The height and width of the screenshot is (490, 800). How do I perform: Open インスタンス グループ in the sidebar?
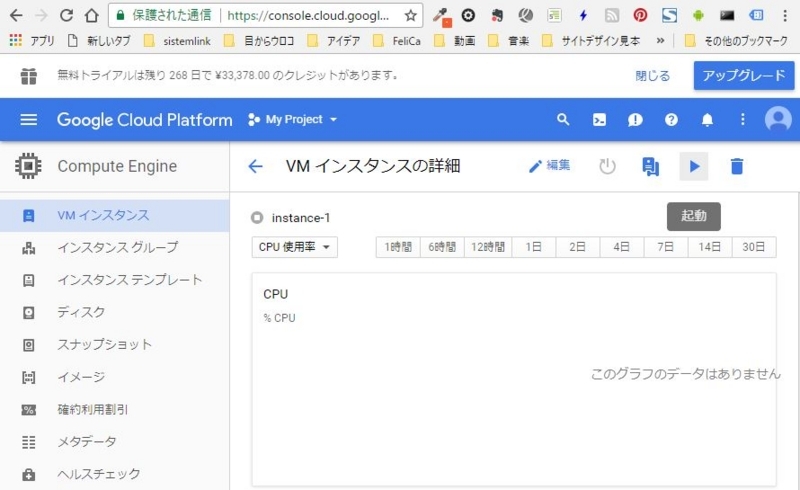pyautogui.click(x=114, y=248)
